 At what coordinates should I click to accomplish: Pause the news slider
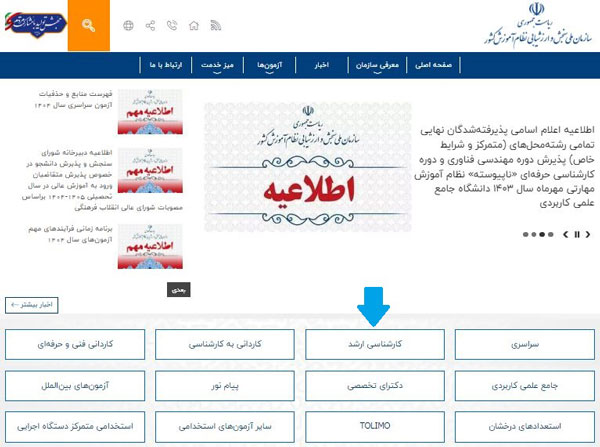577,235
